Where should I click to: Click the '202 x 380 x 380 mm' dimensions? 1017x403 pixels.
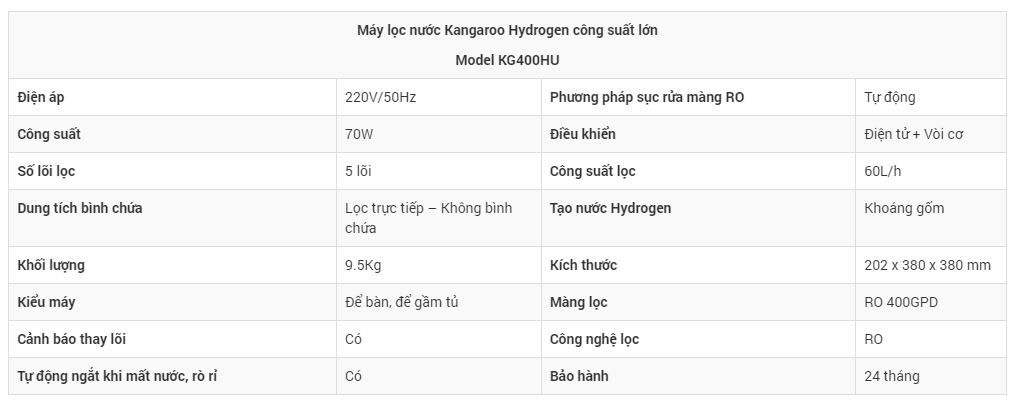coord(927,265)
